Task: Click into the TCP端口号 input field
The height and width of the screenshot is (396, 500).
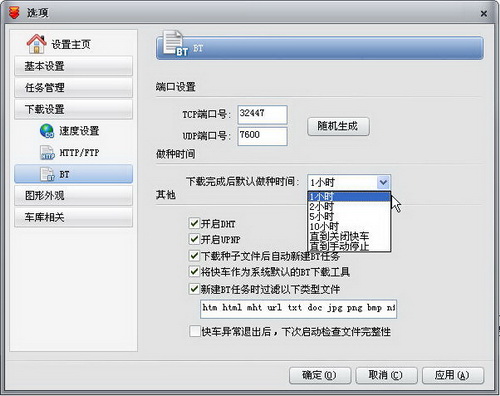Action: [x=262, y=114]
